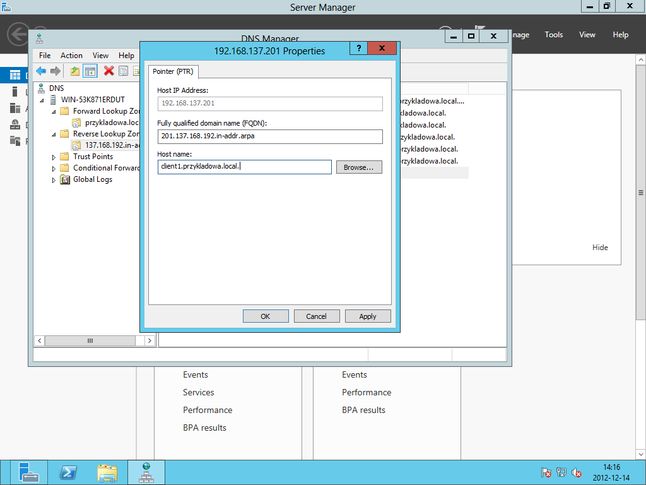Open the Help menu in DNS Manager

click(126, 55)
